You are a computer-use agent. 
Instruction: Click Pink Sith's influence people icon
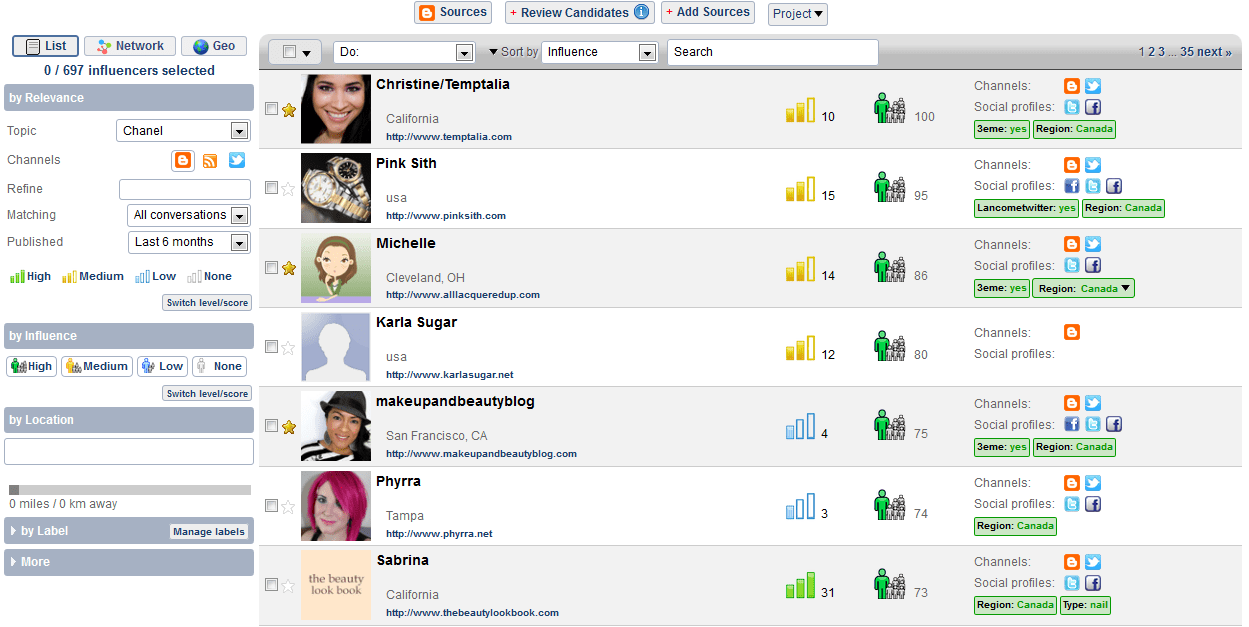pyautogui.click(x=890, y=187)
